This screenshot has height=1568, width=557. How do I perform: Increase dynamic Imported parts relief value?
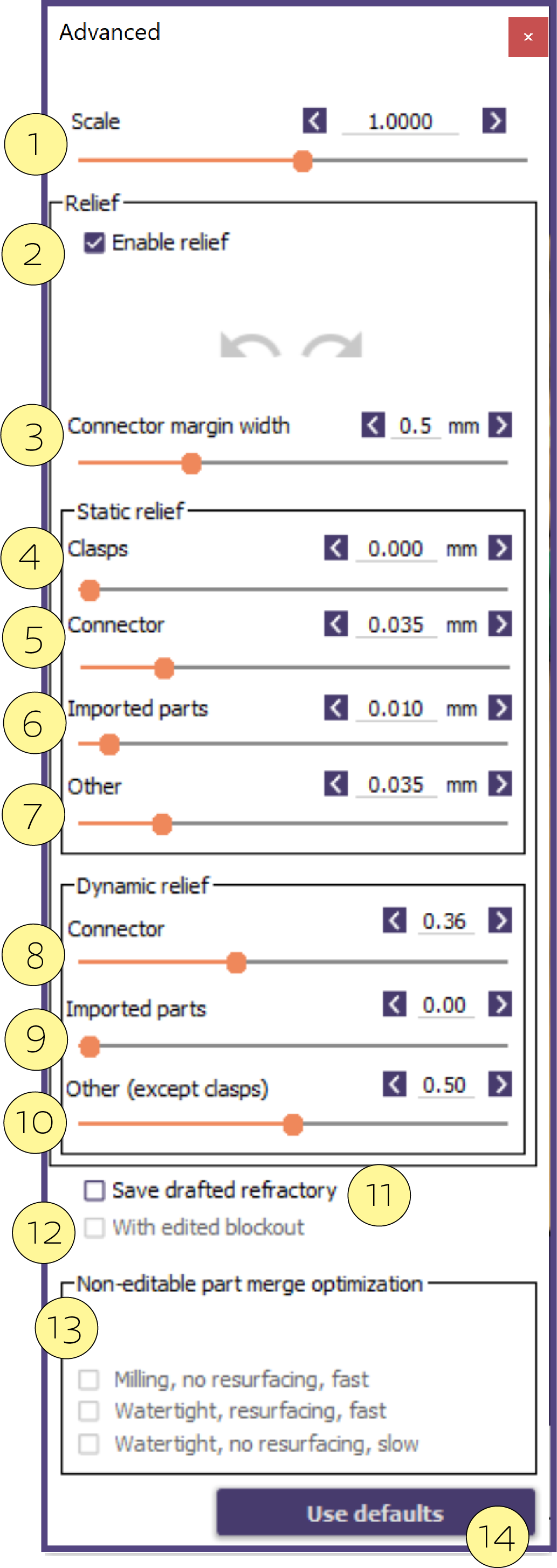pos(500,1004)
